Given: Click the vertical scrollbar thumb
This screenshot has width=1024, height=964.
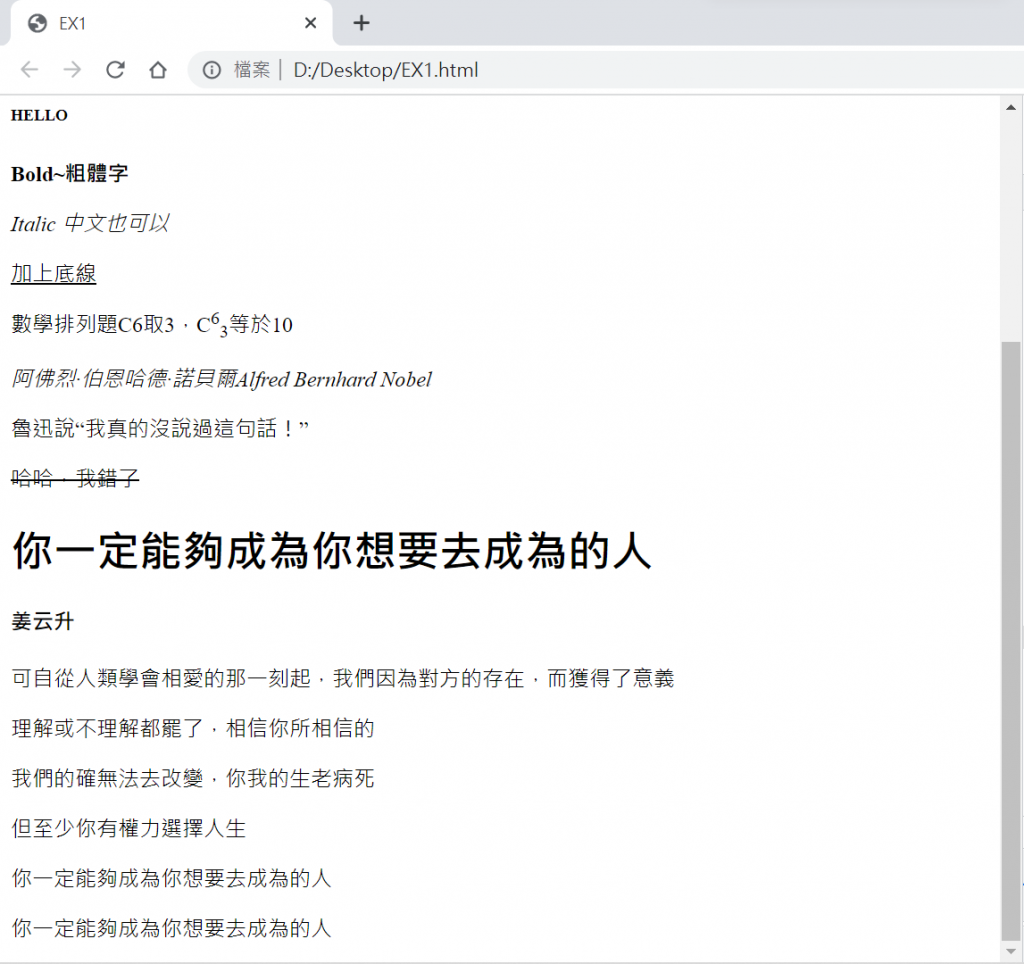Looking at the screenshot, I should coord(1011,640).
